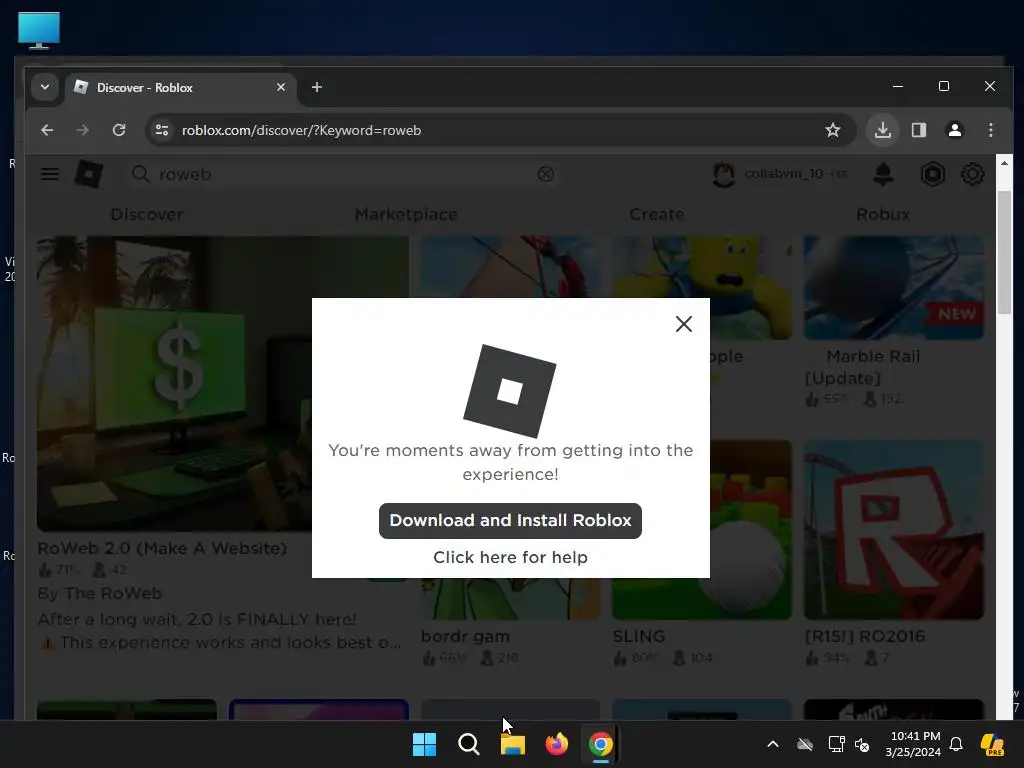The height and width of the screenshot is (768, 1024).
Task: Open the Robux hexagon icon
Action: point(933,174)
